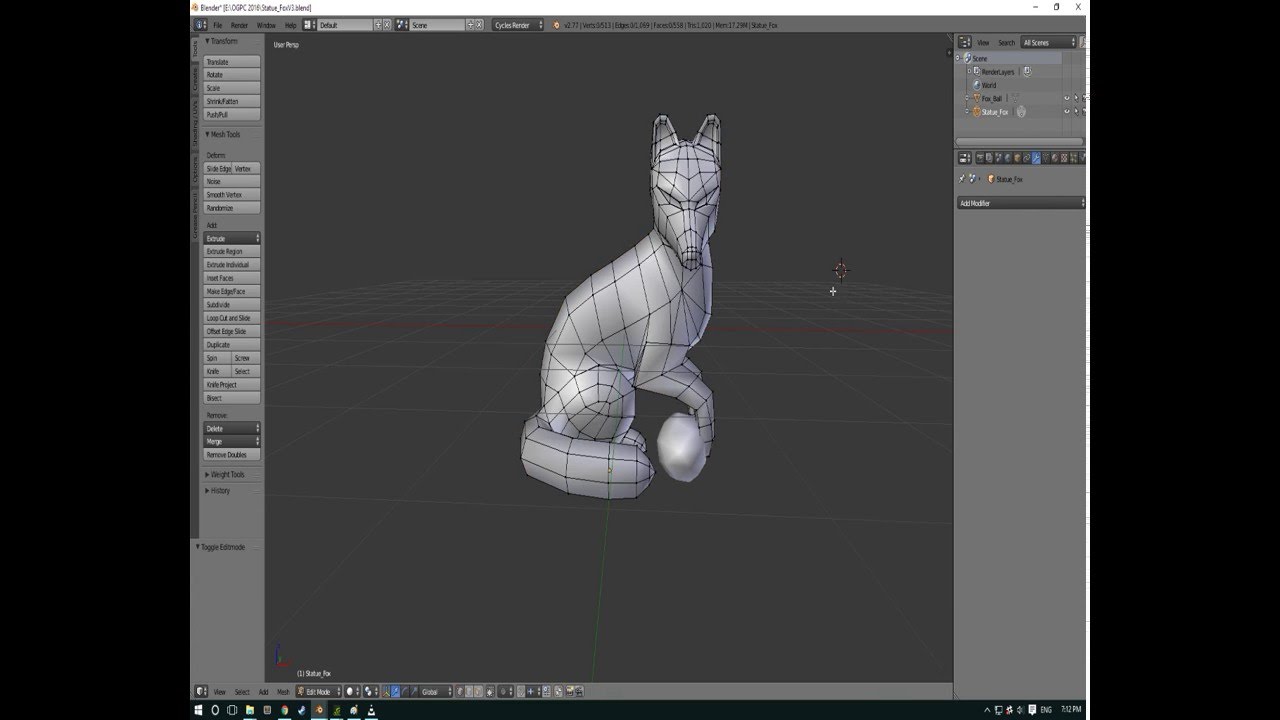Open the Mesh menu in 3D view header
This screenshot has width=1280, height=720.
click(x=283, y=692)
